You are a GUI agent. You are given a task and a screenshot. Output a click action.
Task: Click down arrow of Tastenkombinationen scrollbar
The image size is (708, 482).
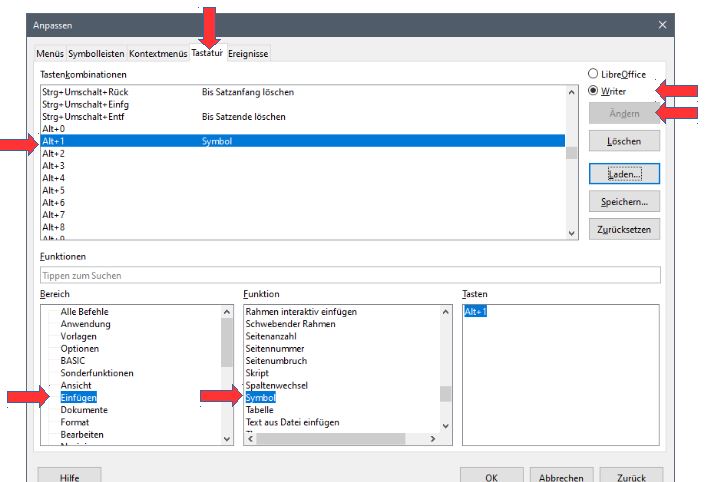572,233
